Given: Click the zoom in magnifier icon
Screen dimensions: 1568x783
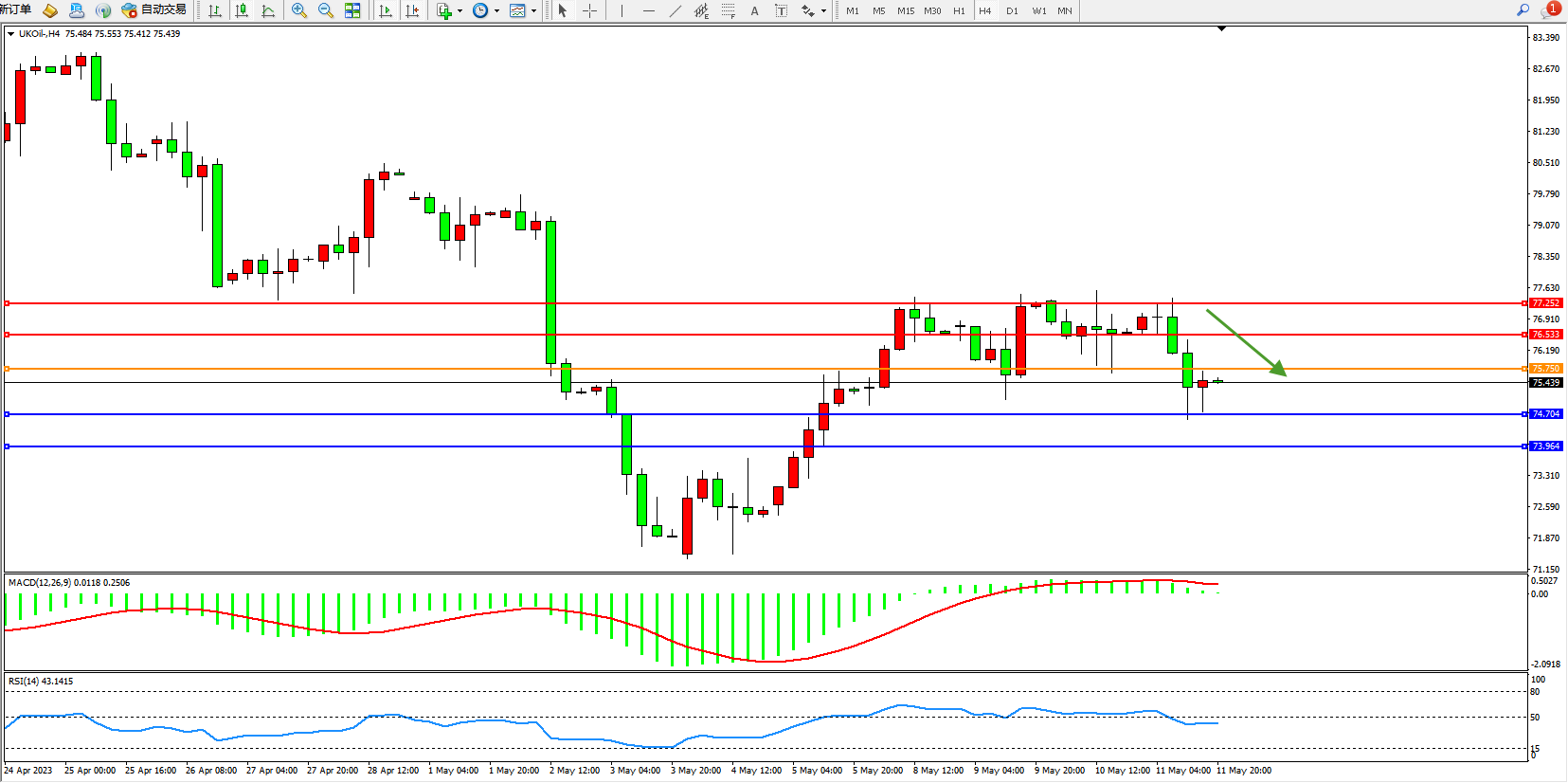Looking at the screenshot, I should [x=299, y=10].
